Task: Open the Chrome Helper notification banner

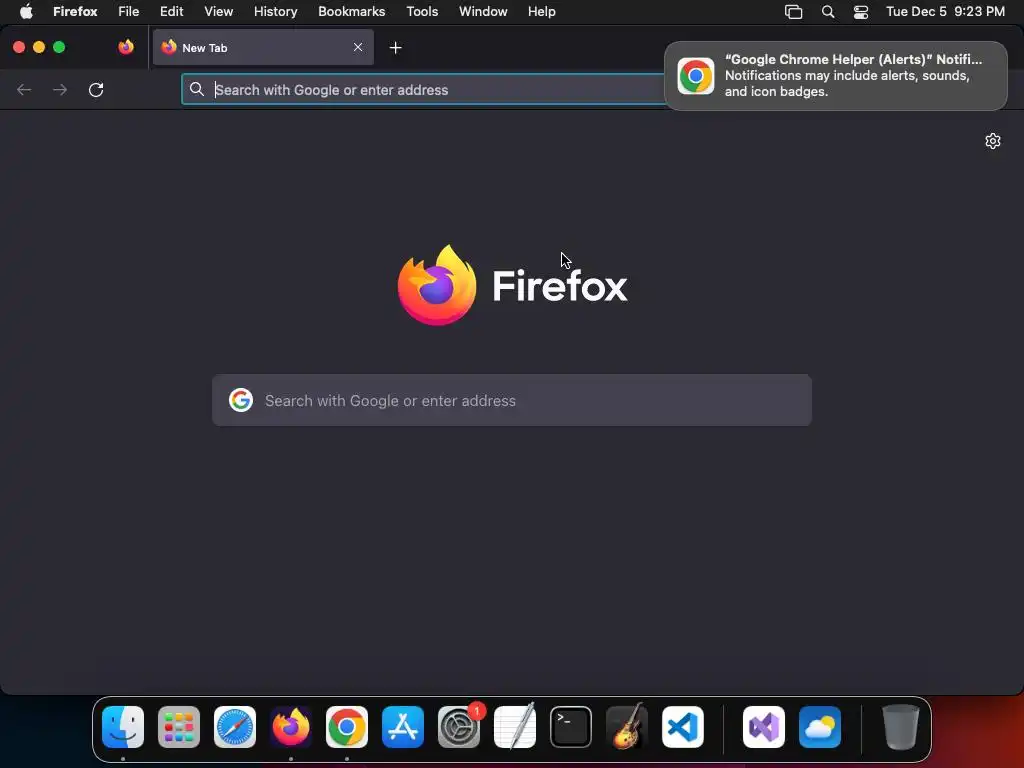Action: (835, 76)
